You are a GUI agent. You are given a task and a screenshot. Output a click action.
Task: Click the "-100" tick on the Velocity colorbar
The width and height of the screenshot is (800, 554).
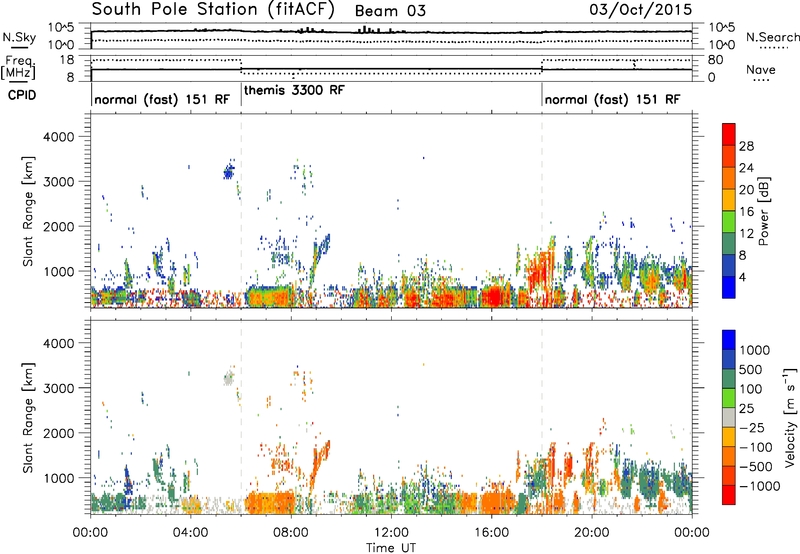[756, 447]
